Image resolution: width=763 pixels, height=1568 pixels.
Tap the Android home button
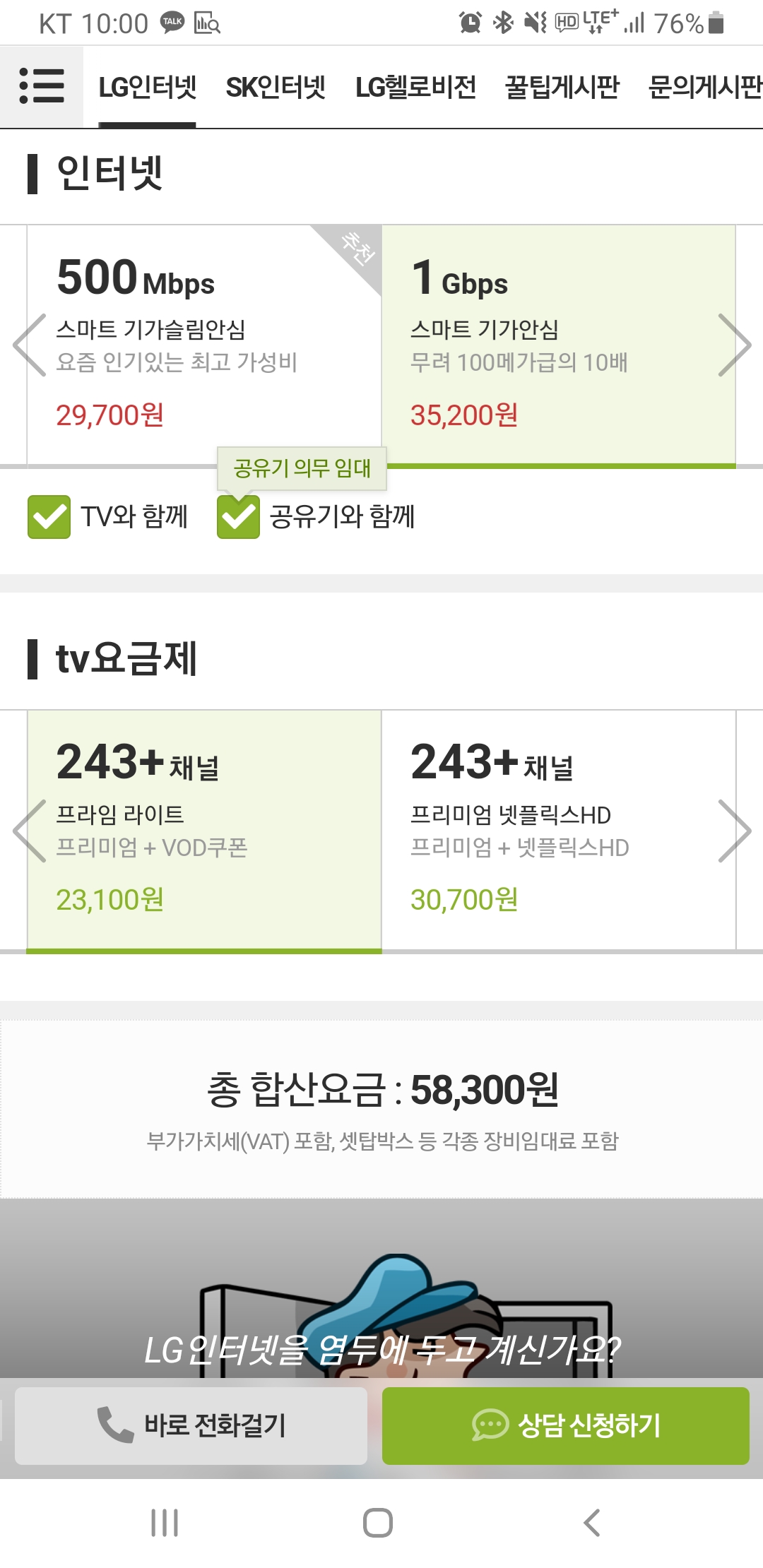coord(378,1523)
